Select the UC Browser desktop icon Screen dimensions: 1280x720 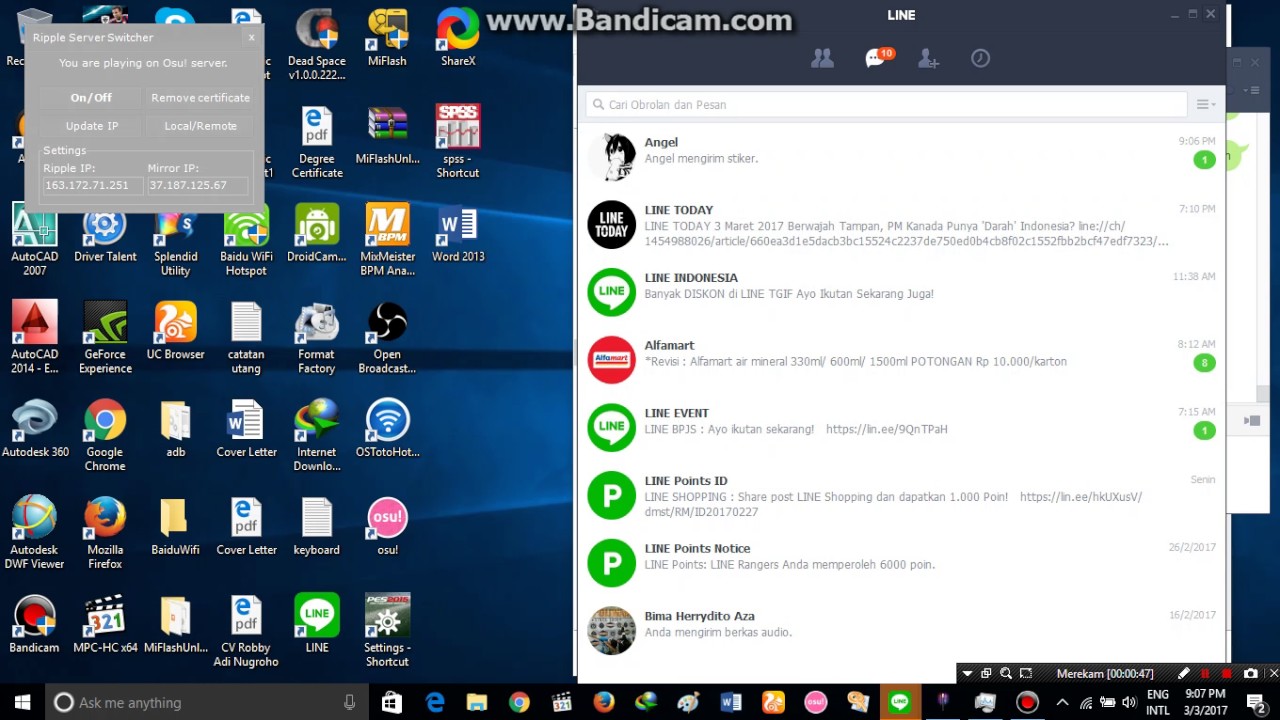coord(175,331)
